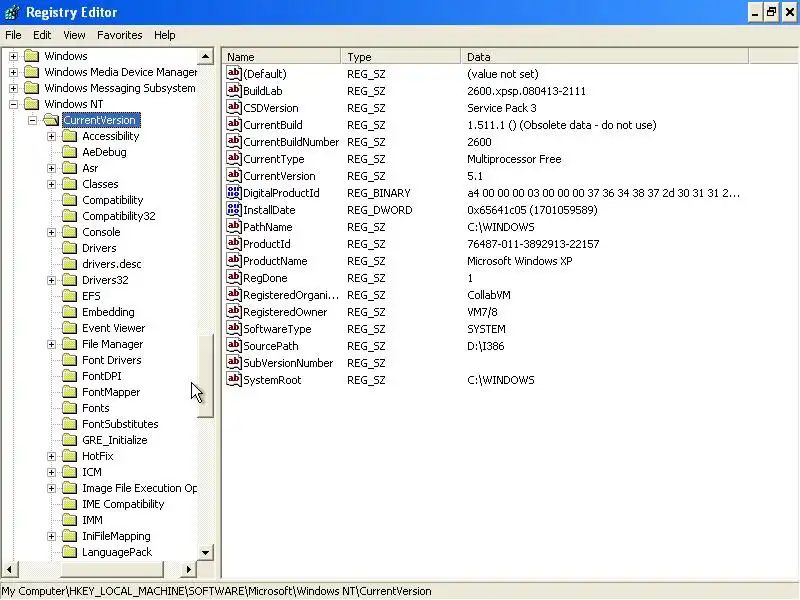This screenshot has width=800, height=600.
Task: Click the Event Viewer folder icon
Action: pos(69,328)
